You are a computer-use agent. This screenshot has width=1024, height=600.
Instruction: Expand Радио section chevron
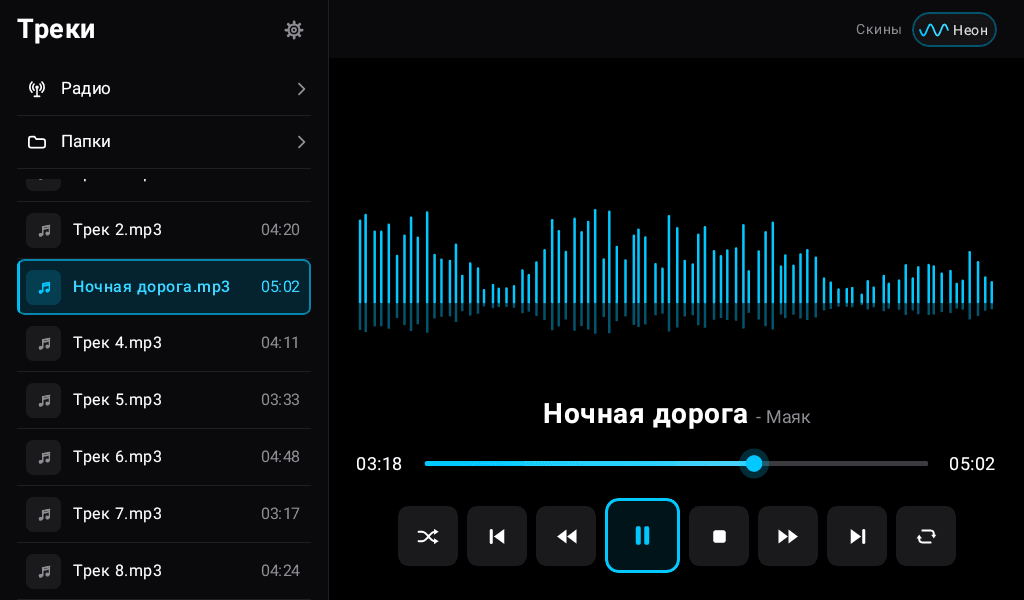pyautogui.click(x=301, y=89)
